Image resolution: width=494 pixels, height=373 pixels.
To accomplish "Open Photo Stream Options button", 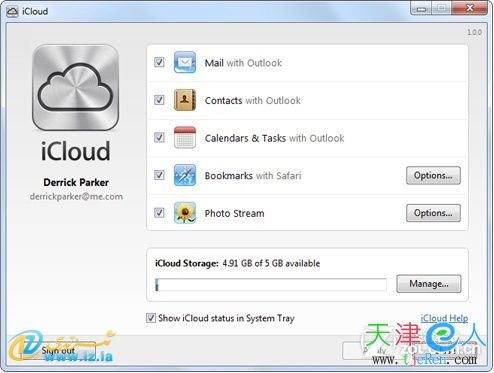I will pos(433,213).
